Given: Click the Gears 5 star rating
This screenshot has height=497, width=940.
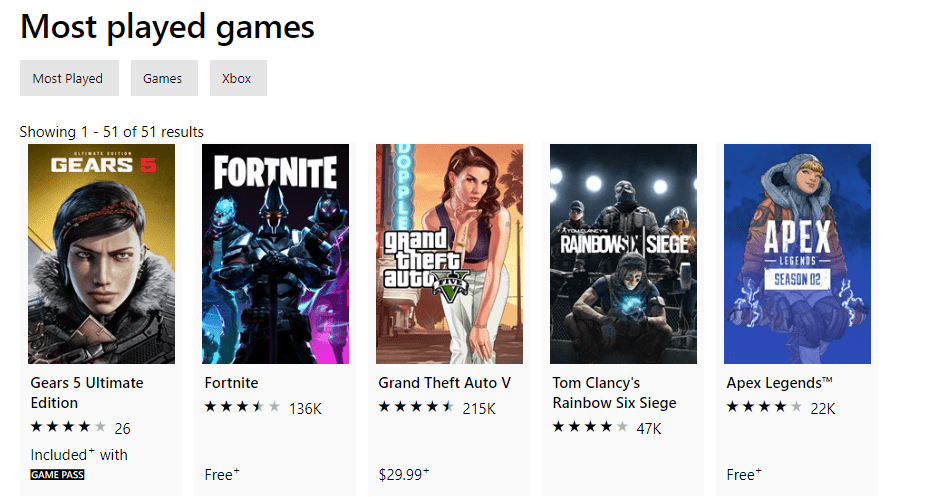Looking at the screenshot, I should [68, 428].
